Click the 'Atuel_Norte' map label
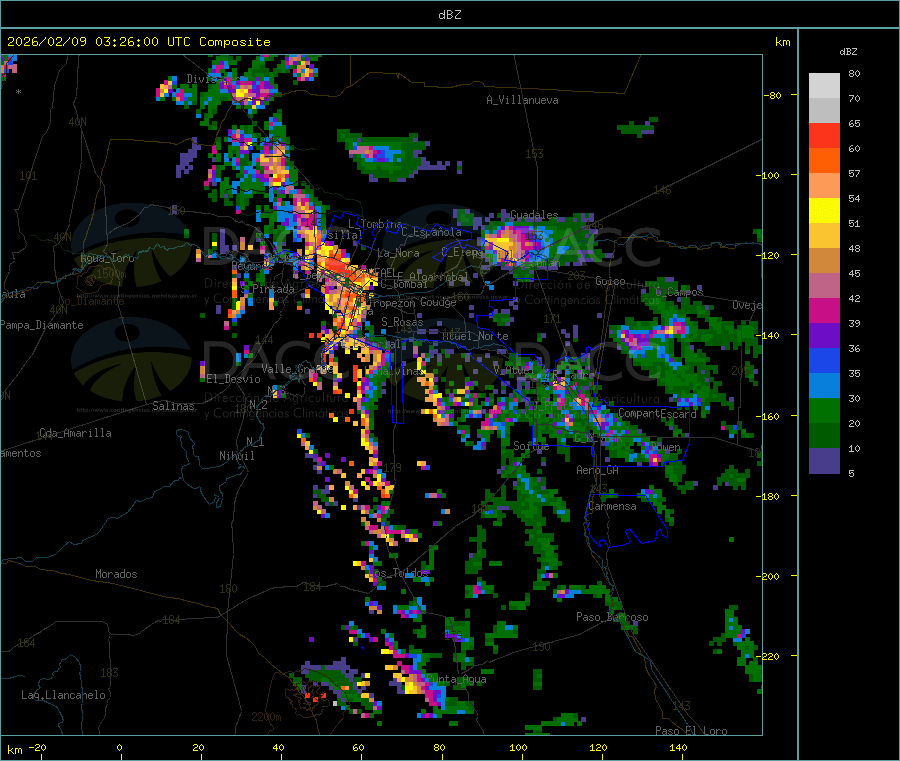This screenshot has height=761, width=900. [475, 336]
